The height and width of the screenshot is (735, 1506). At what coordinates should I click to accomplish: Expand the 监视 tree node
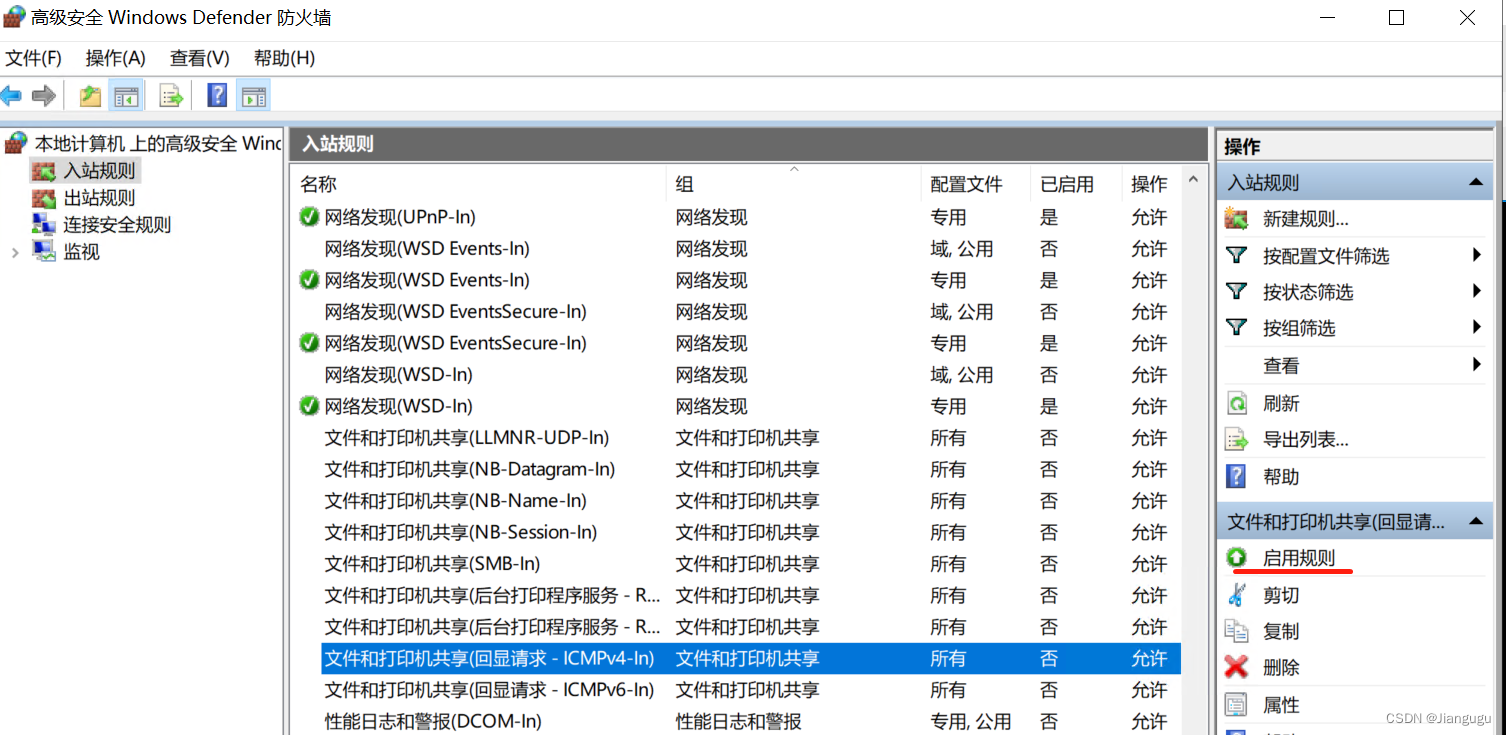coord(15,253)
